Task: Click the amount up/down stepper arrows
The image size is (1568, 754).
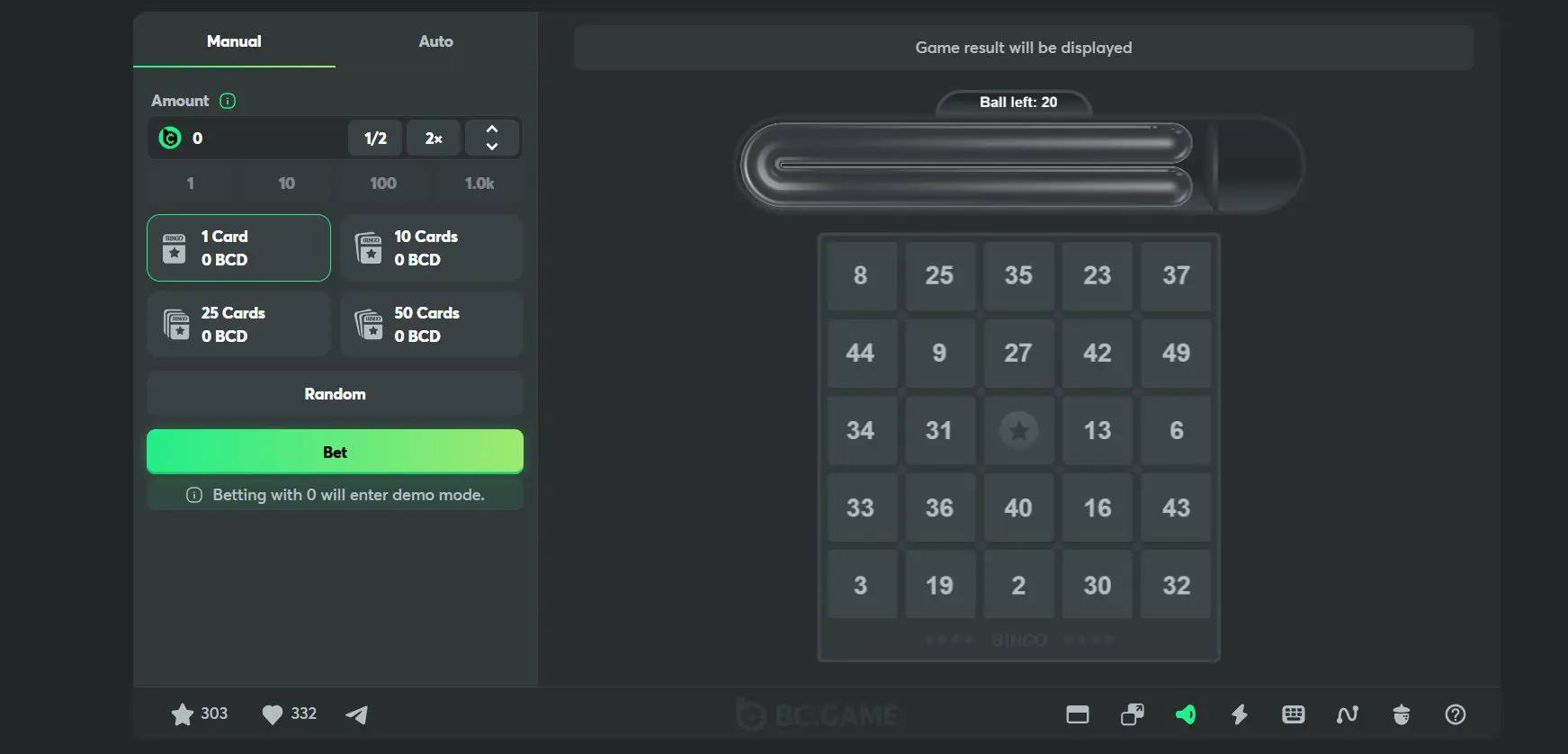Action: tap(492, 138)
